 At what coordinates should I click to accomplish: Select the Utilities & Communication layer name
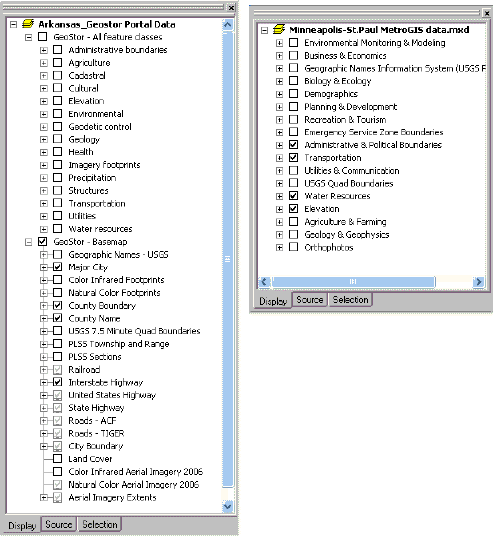(352, 170)
